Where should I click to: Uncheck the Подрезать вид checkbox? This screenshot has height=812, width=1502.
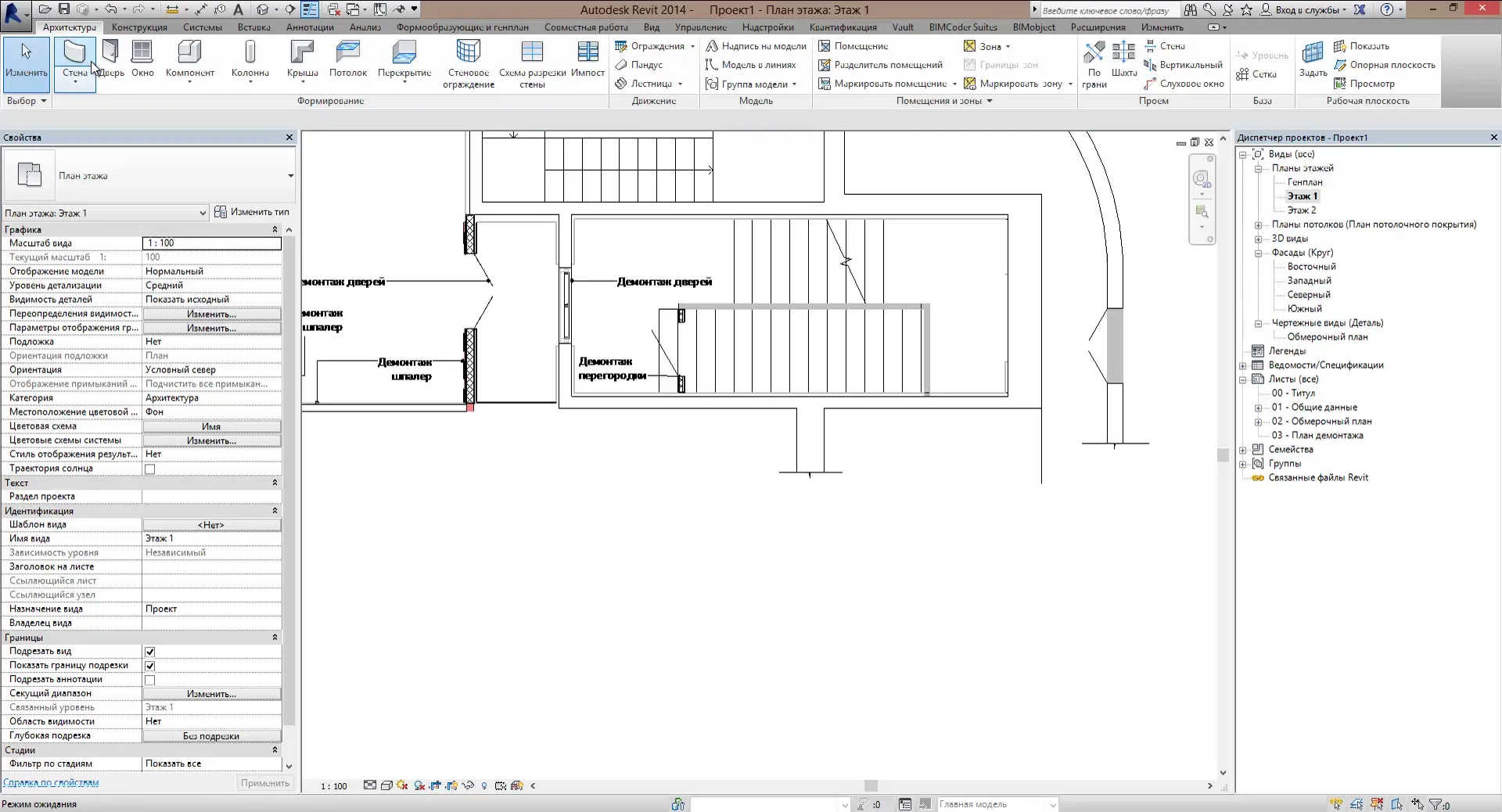point(149,652)
